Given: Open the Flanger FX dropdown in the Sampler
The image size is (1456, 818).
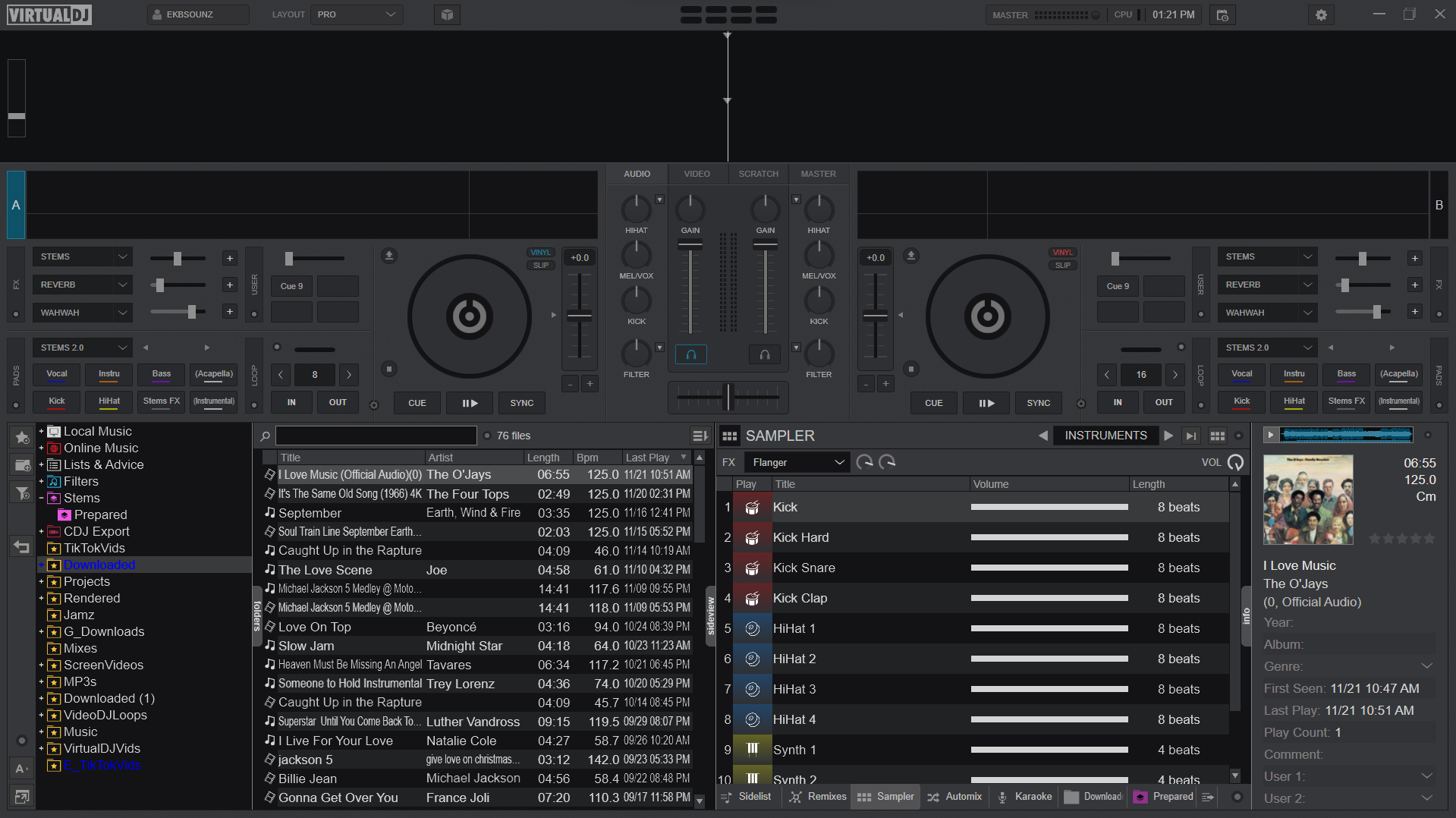Looking at the screenshot, I should click(x=796, y=461).
